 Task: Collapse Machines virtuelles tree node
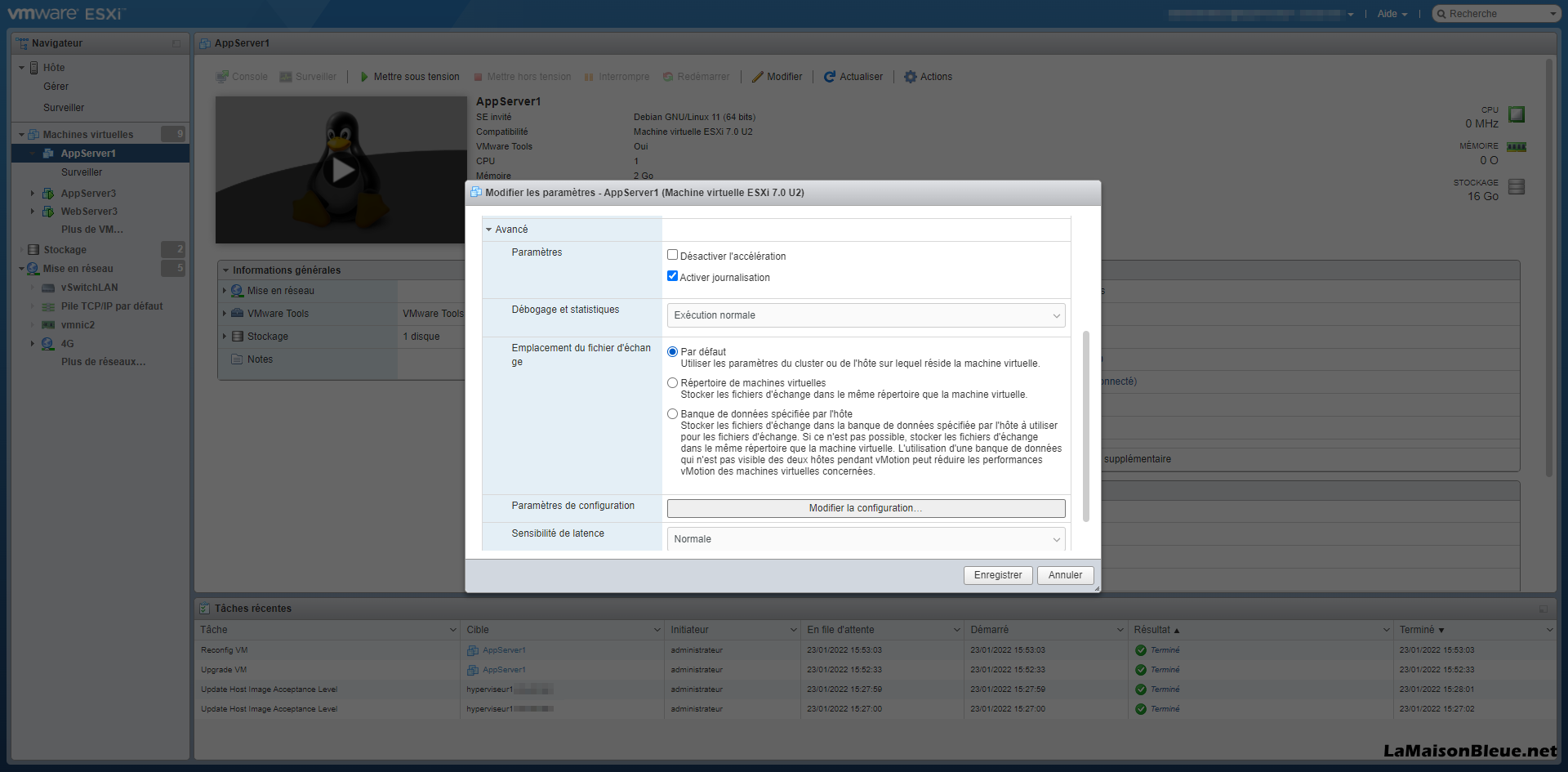tap(21, 135)
